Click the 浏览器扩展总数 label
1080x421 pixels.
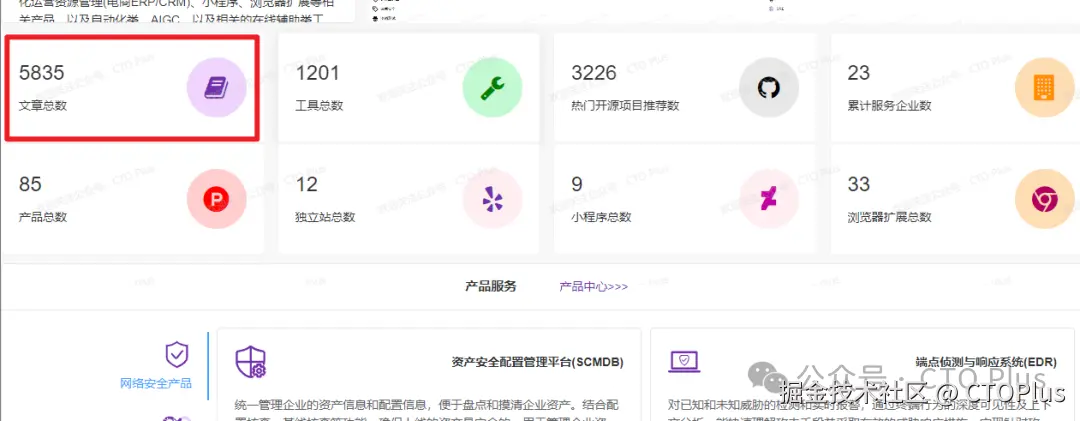(890, 217)
